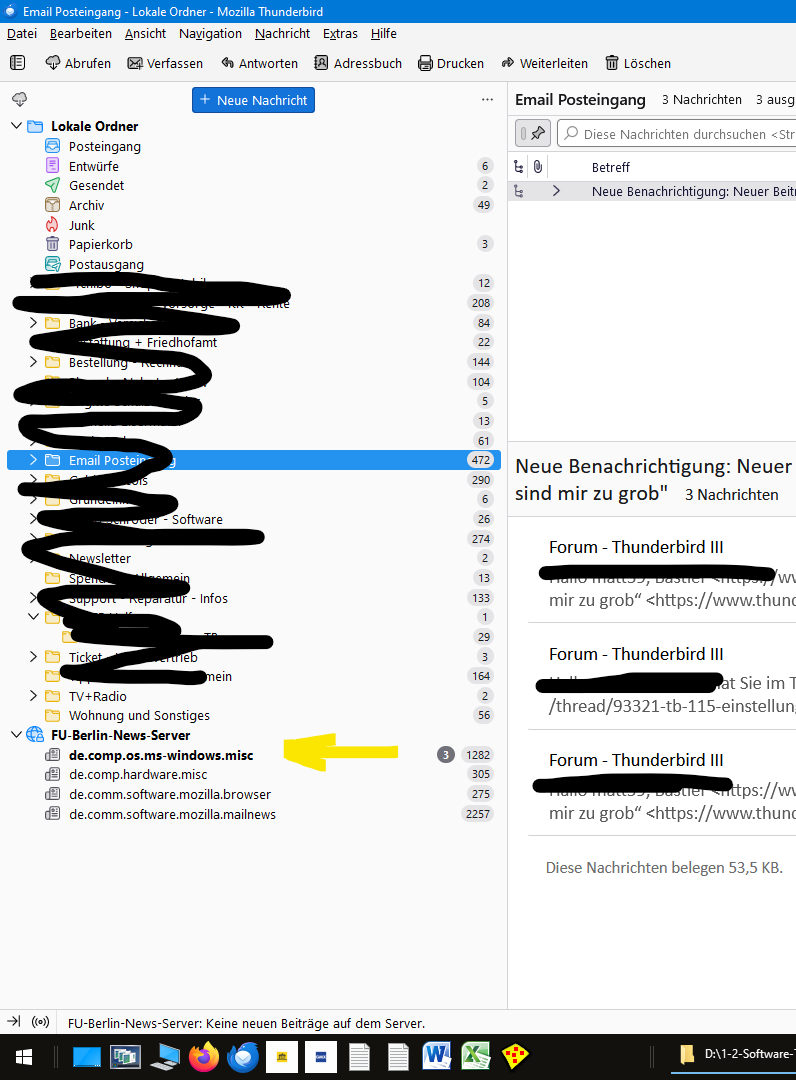
Task: Select the Entwürfe drafts folder
Action: coord(253,166)
